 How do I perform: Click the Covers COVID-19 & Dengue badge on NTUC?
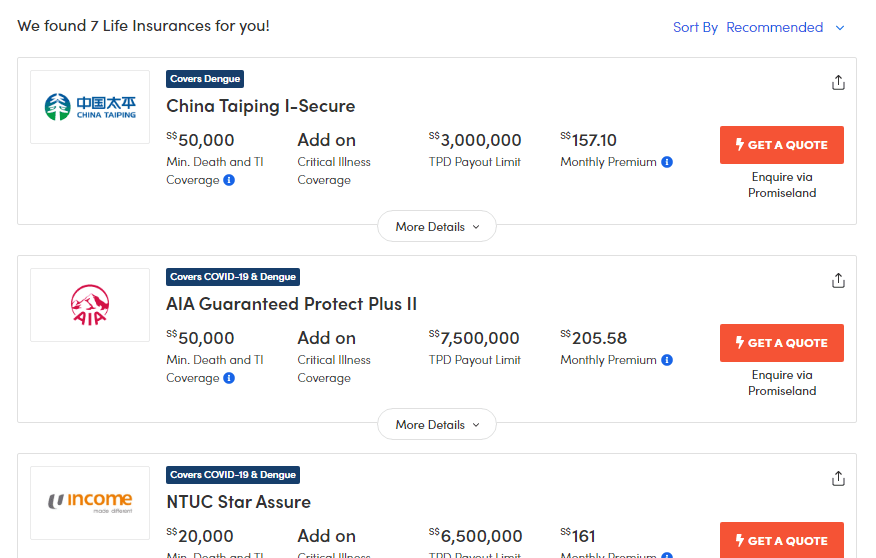click(233, 475)
